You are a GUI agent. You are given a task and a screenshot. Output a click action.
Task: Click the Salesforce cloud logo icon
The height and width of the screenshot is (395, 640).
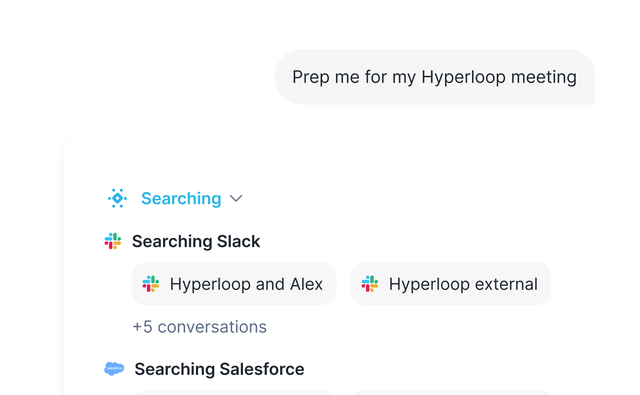pos(114,369)
